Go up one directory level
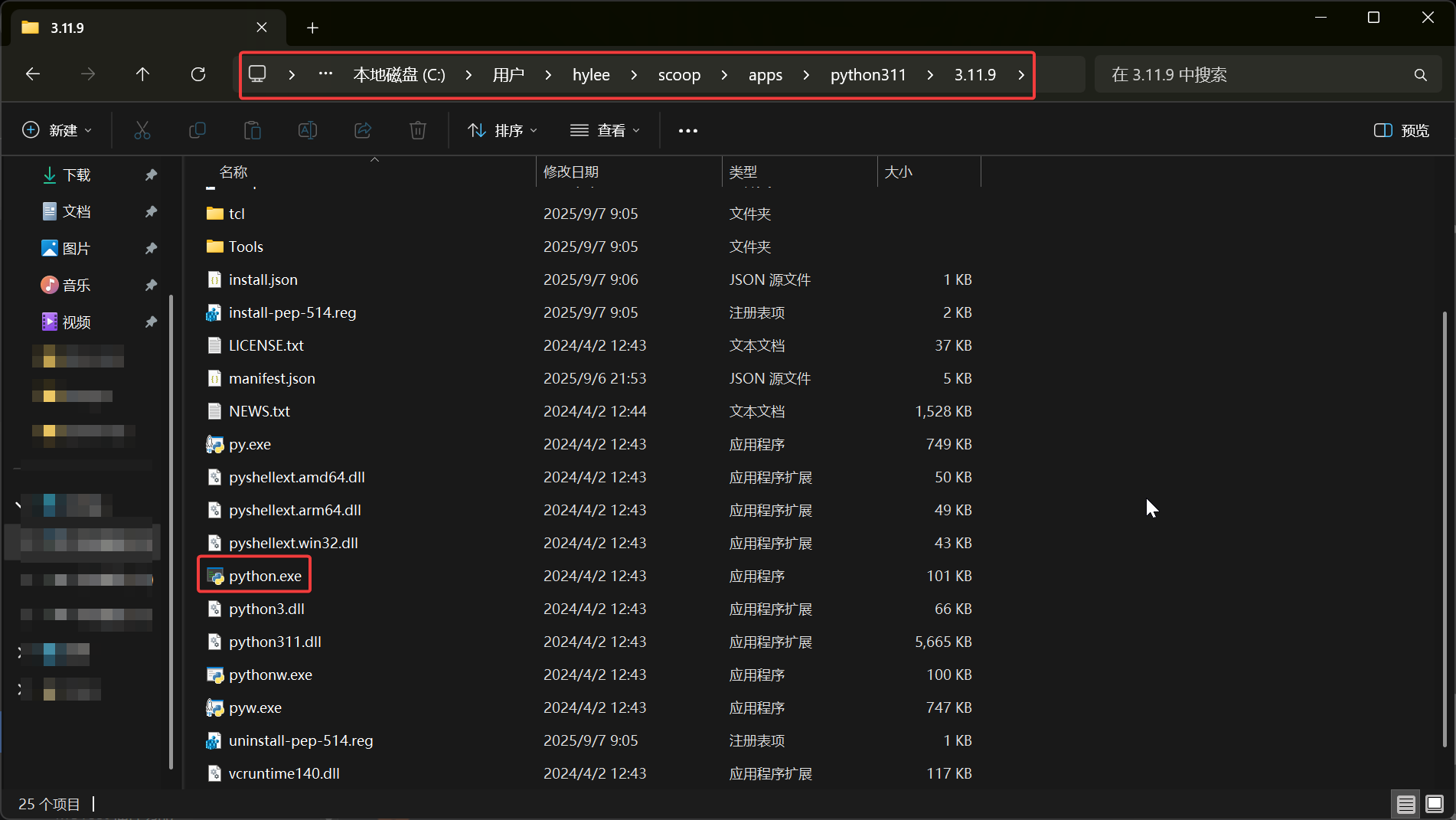Image resolution: width=1456 pixels, height=820 pixels. [142, 74]
